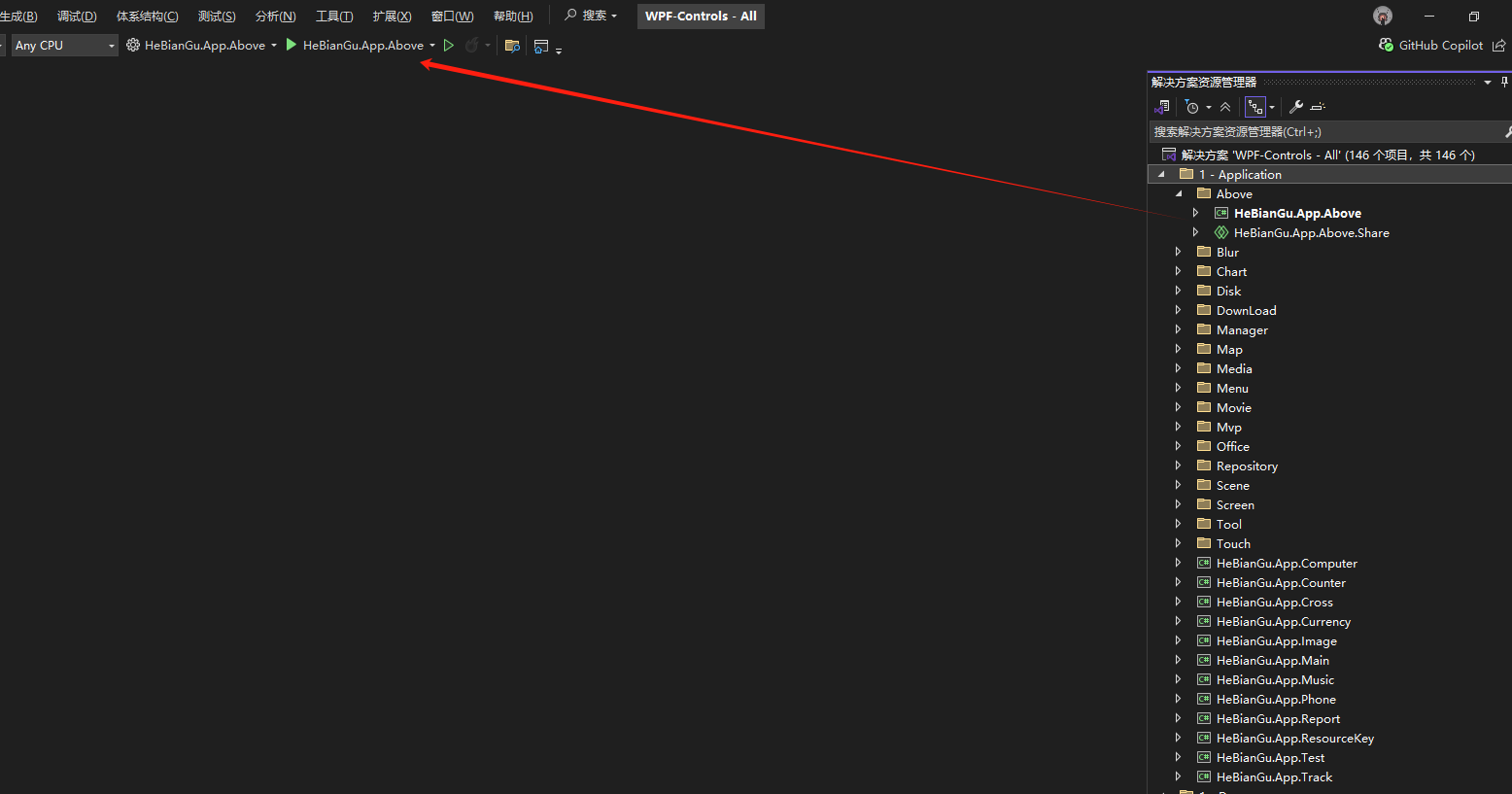This screenshot has width=1512, height=794.
Task: Open the 测试(S) menu
Action: [x=217, y=17]
